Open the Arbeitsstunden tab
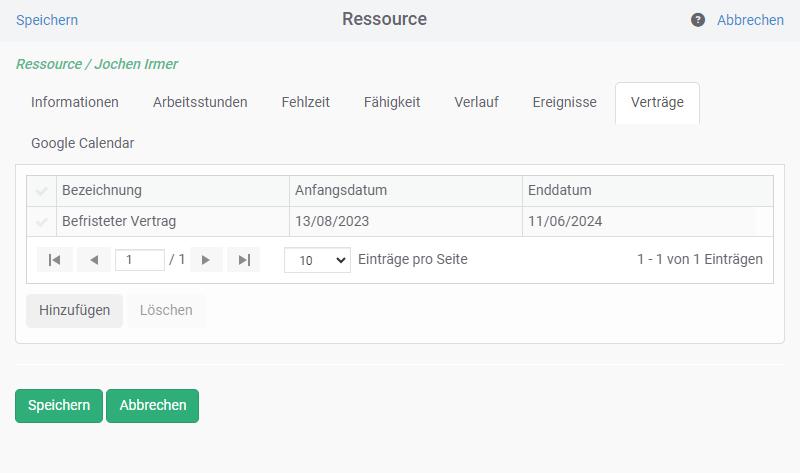The width and height of the screenshot is (800, 473). (200, 102)
